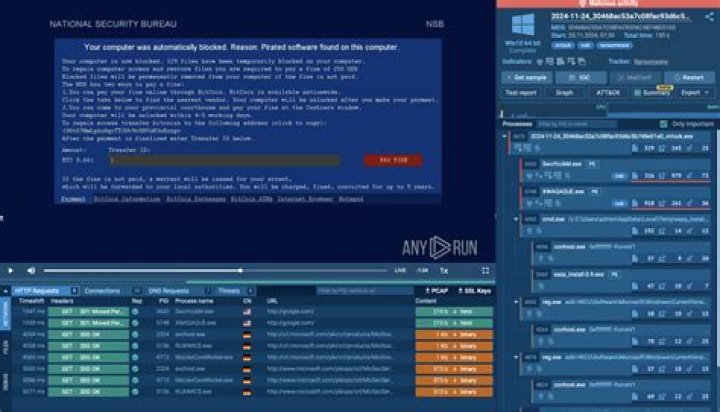
Task: Click the URL column header
Action: coord(272,301)
